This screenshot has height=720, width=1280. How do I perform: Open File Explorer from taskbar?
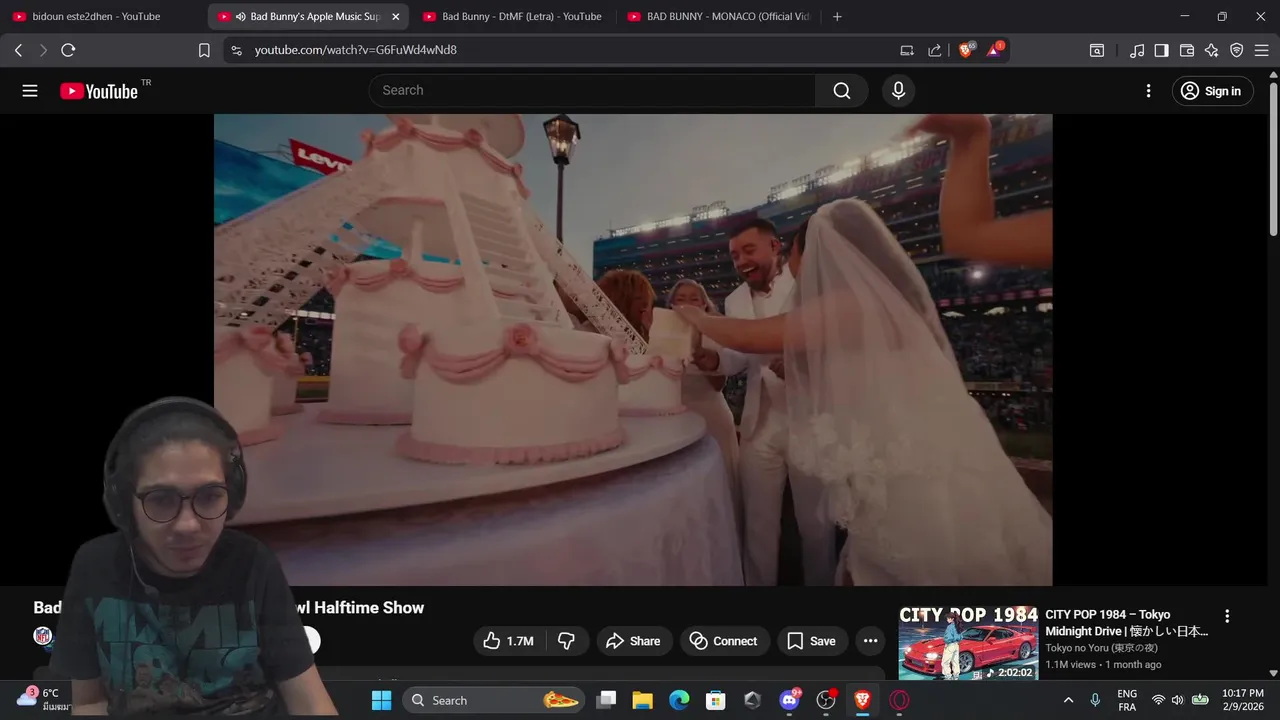[642, 700]
